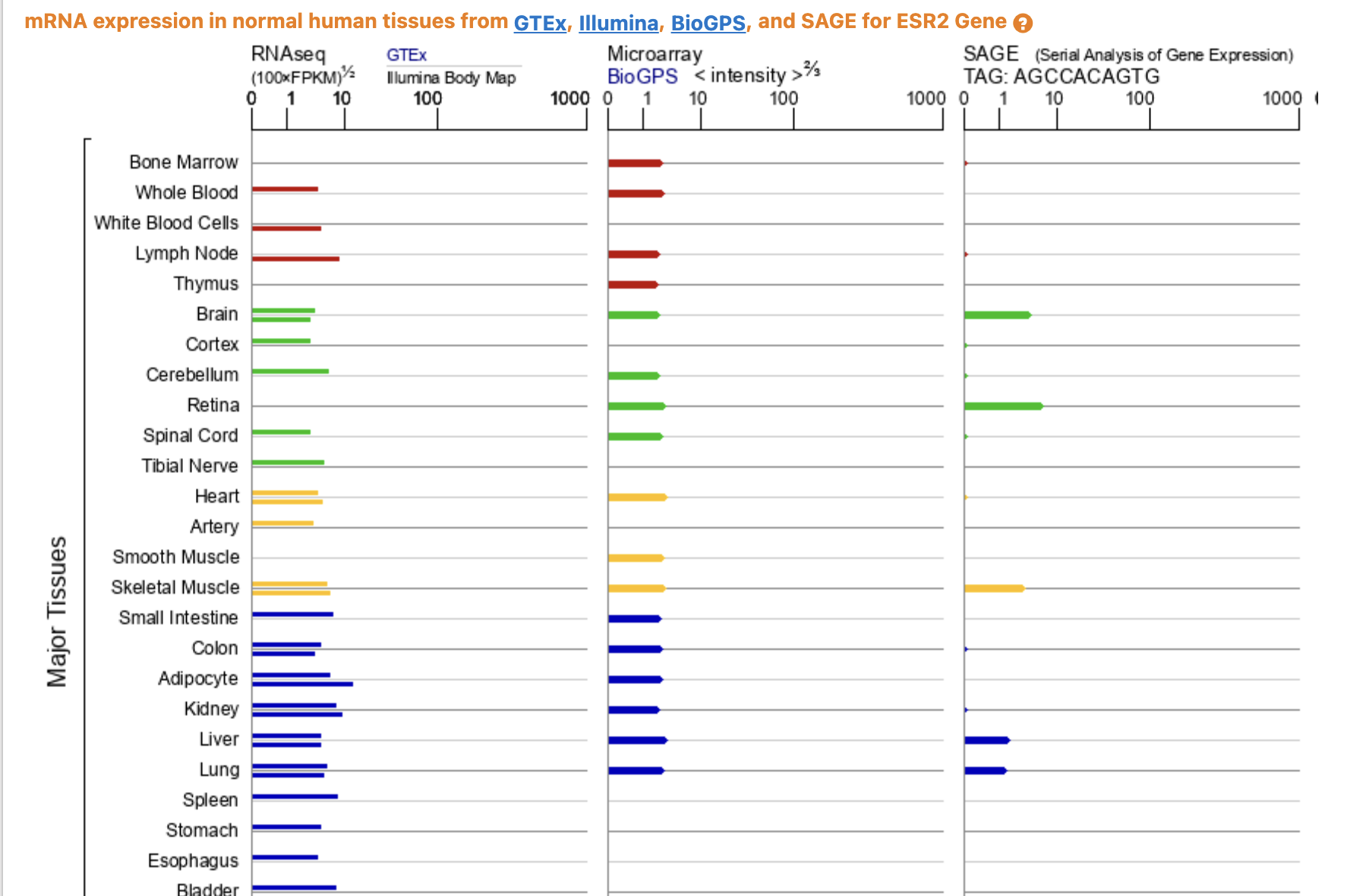This screenshot has width=1347, height=896.
Task: Click the Esophagus tissue label
Action: pos(193,861)
